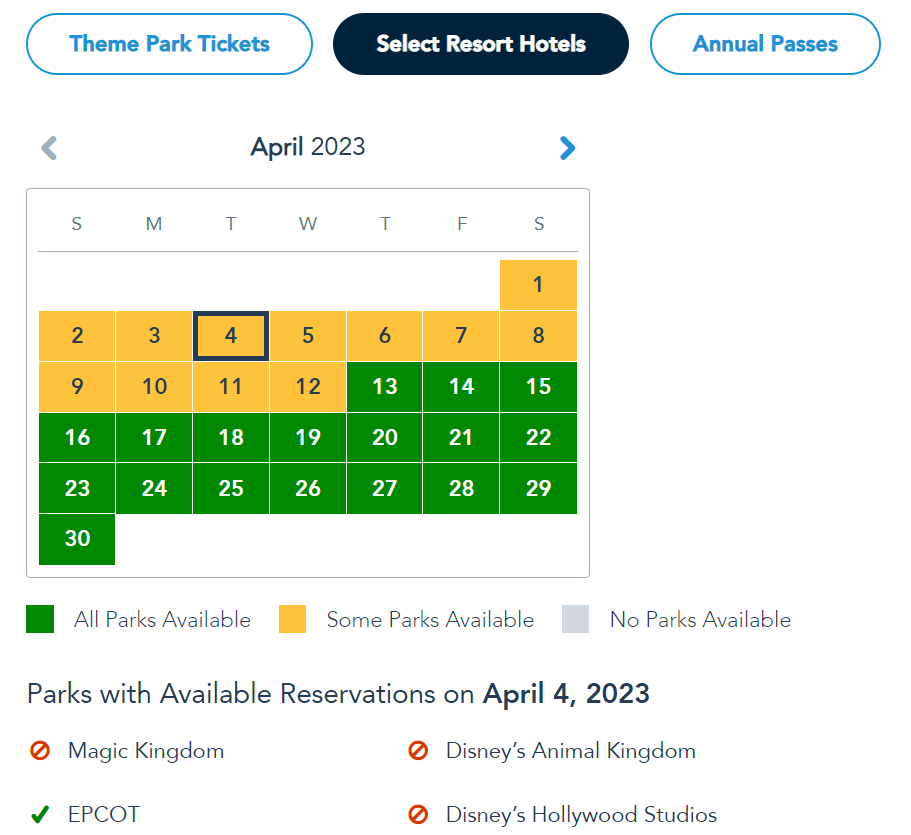Select April 4 on the calendar
Image resolution: width=911 pixels, height=835 pixels.
point(231,336)
